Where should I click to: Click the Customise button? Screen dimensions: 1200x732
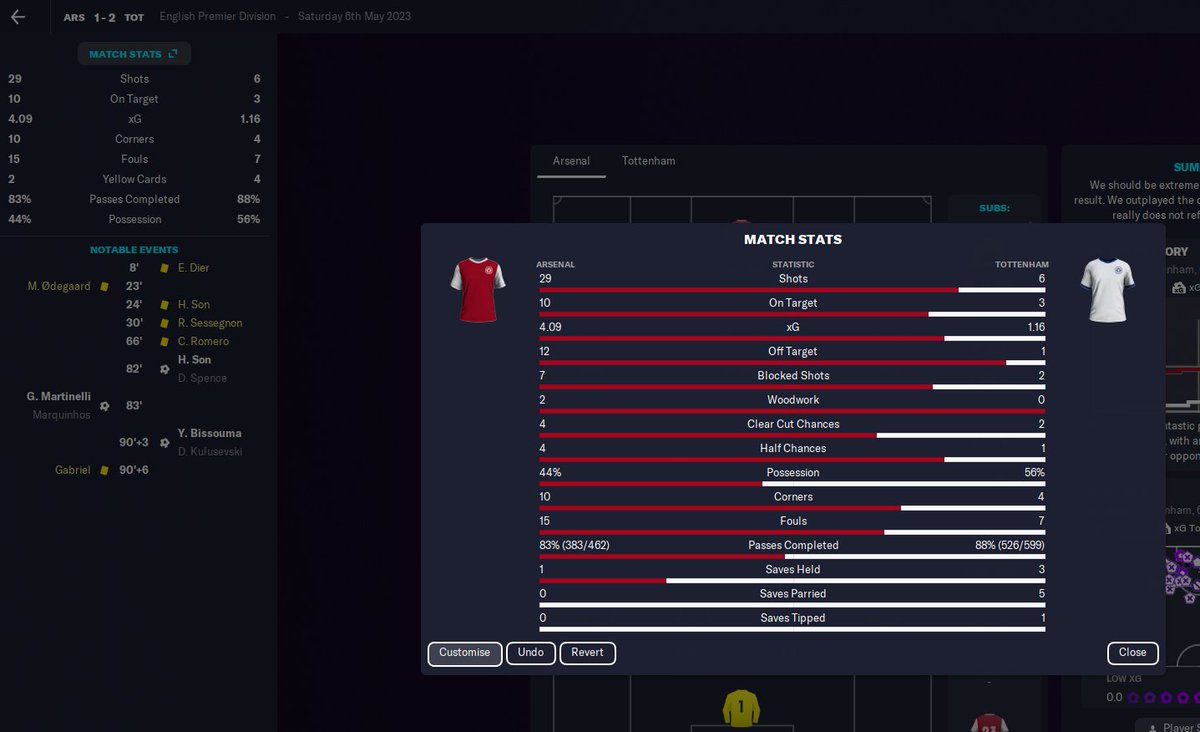pyautogui.click(x=465, y=653)
